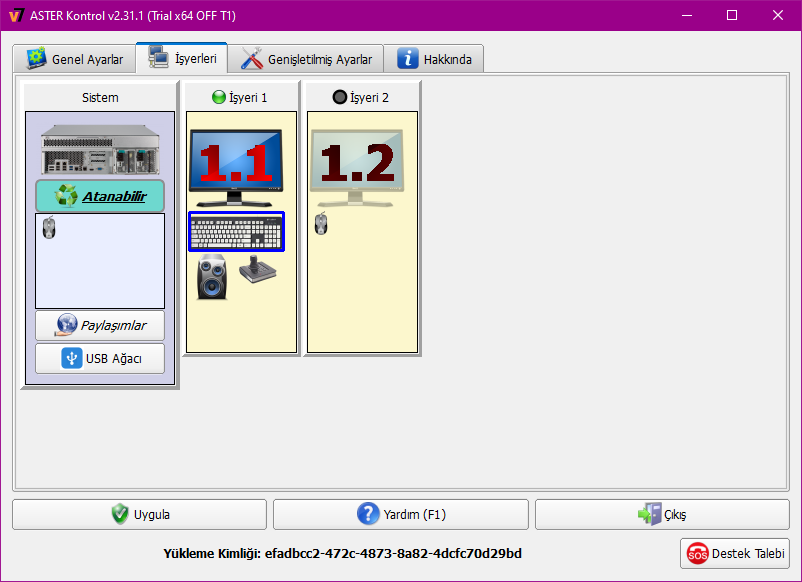Click the İşyeri 2 header label
The height and width of the screenshot is (582, 802).
pos(369,97)
